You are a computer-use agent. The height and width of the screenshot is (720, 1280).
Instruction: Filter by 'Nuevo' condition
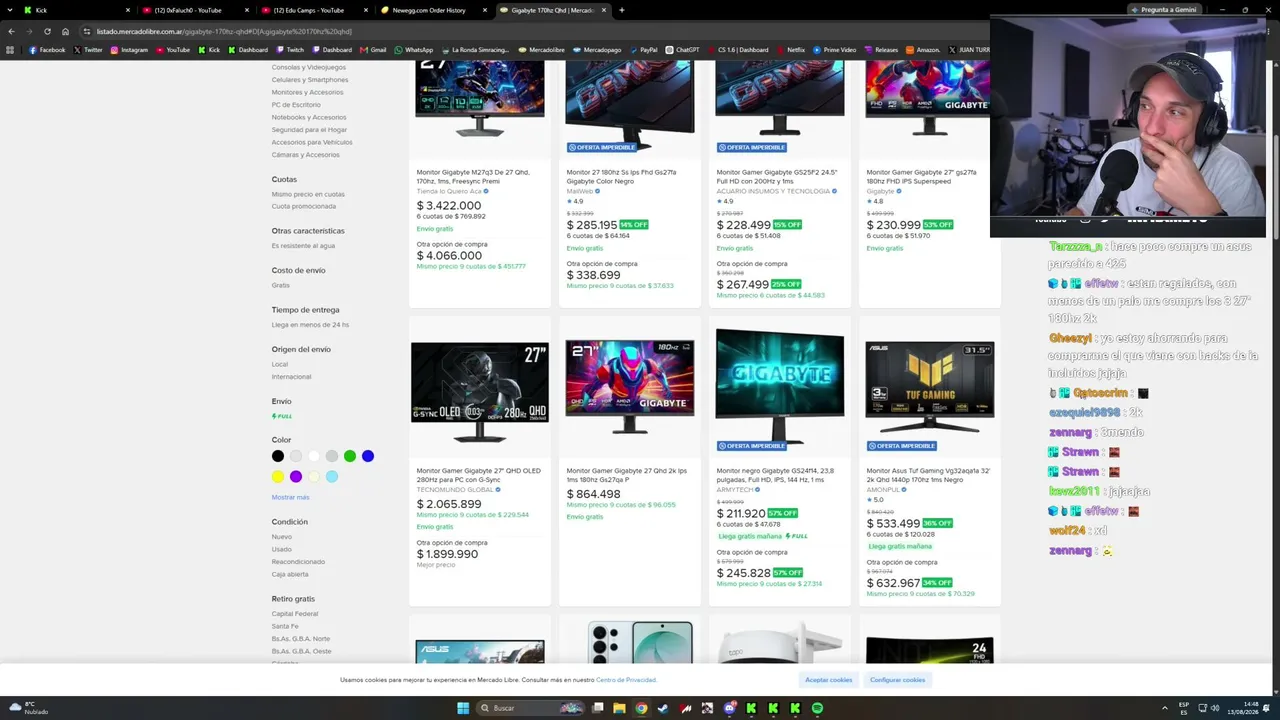(x=282, y=537)
